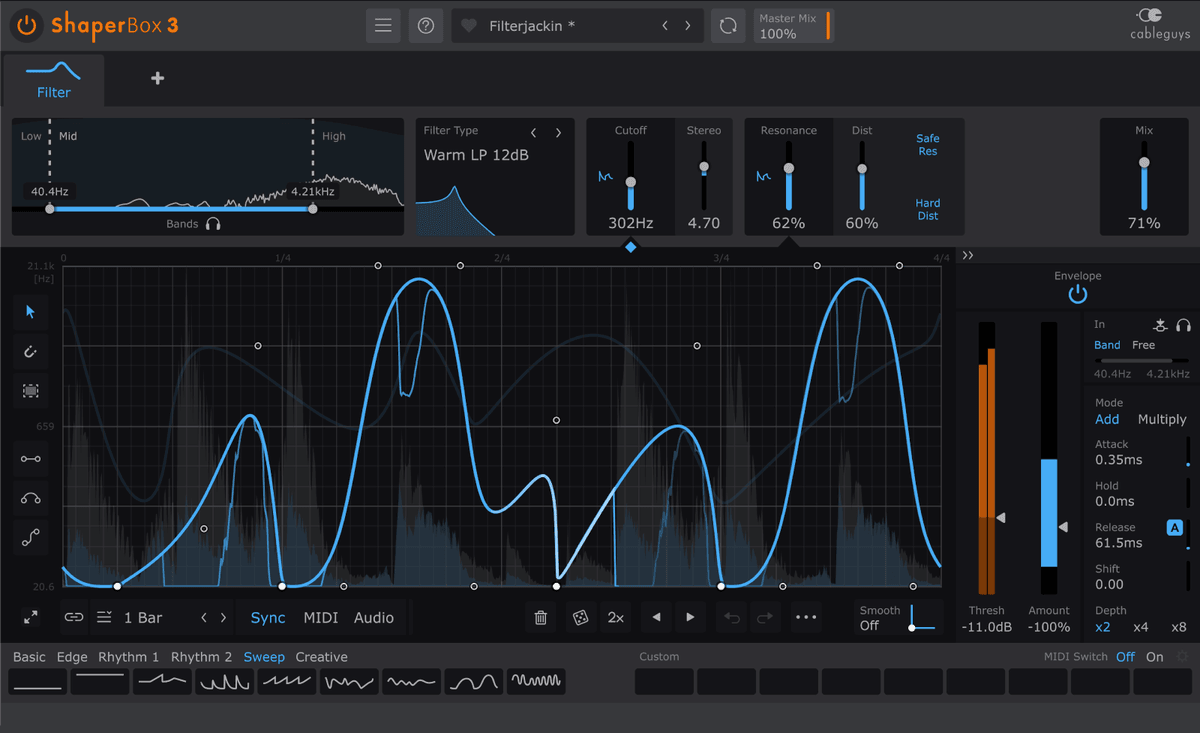Toggle the Envelope power button

[1077, 295]
